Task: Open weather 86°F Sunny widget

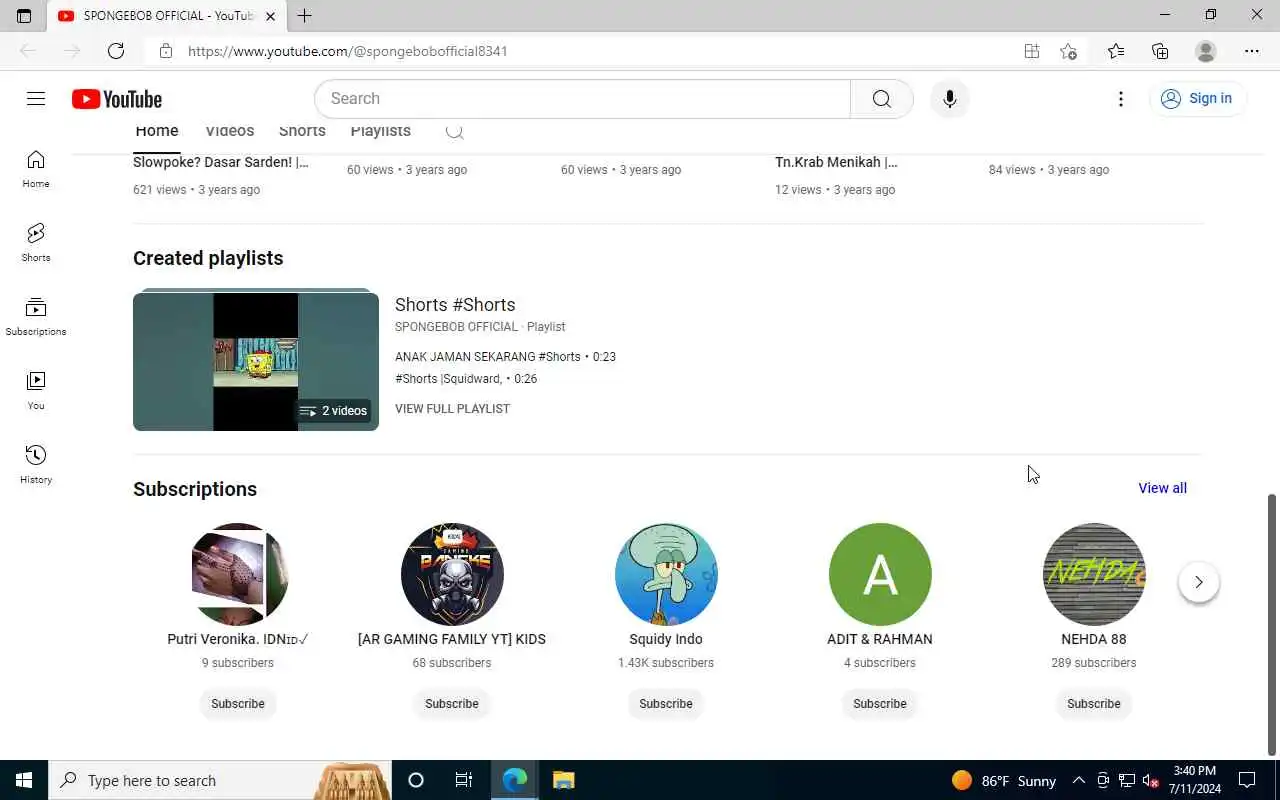Action: coord(1003,781)
